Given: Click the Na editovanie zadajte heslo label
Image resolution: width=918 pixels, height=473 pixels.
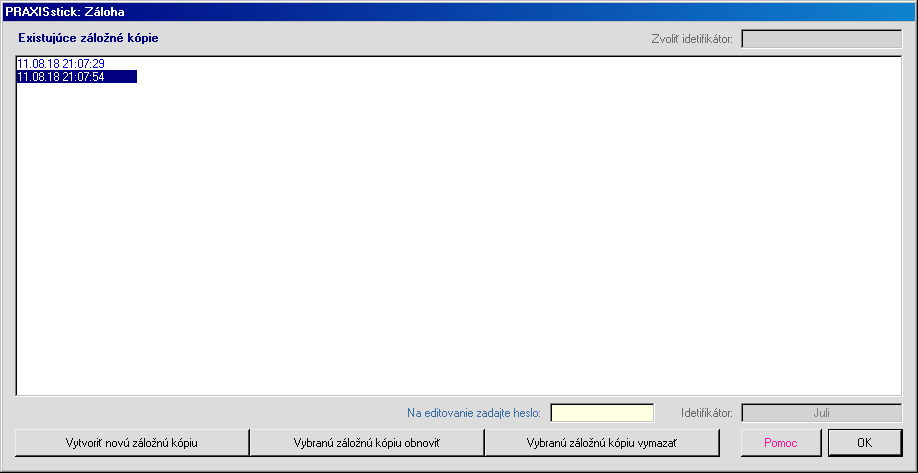Looking at the screenshot, I should tap(474, 413).
